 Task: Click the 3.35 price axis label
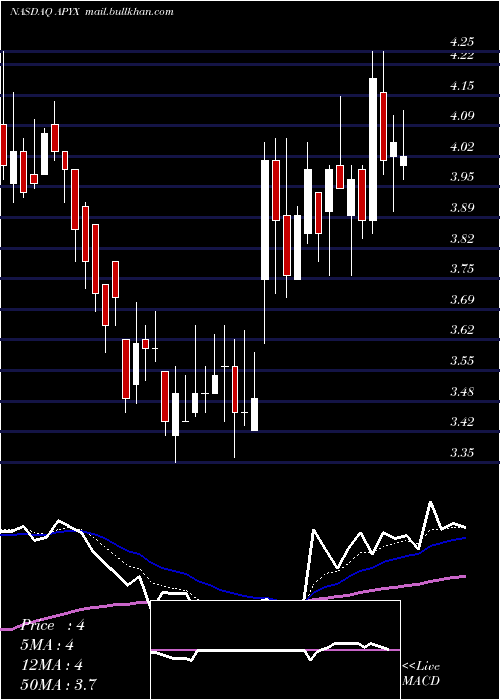click(x=462, y=452)
